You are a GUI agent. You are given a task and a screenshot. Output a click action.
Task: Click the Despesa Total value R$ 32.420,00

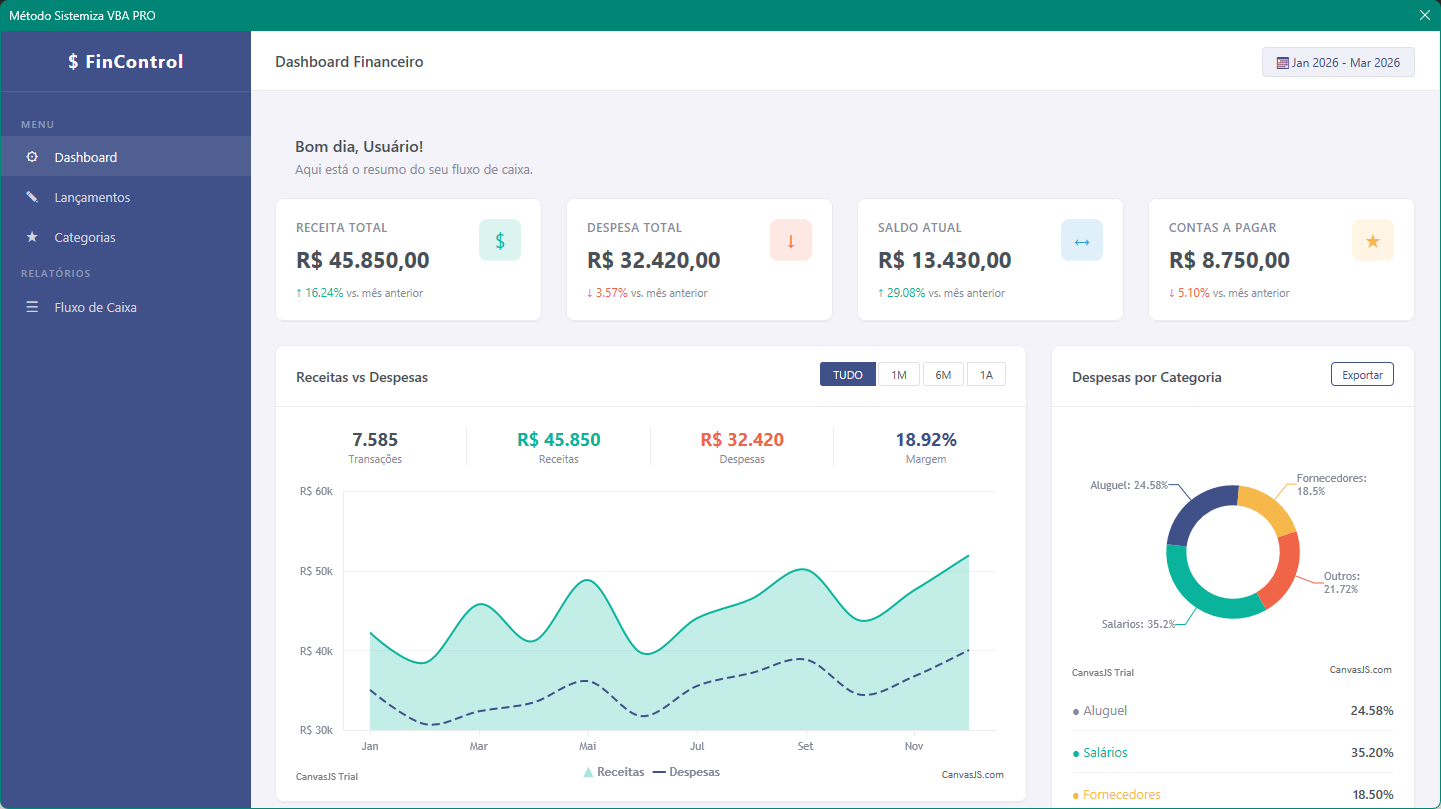(x=654, y=260)
